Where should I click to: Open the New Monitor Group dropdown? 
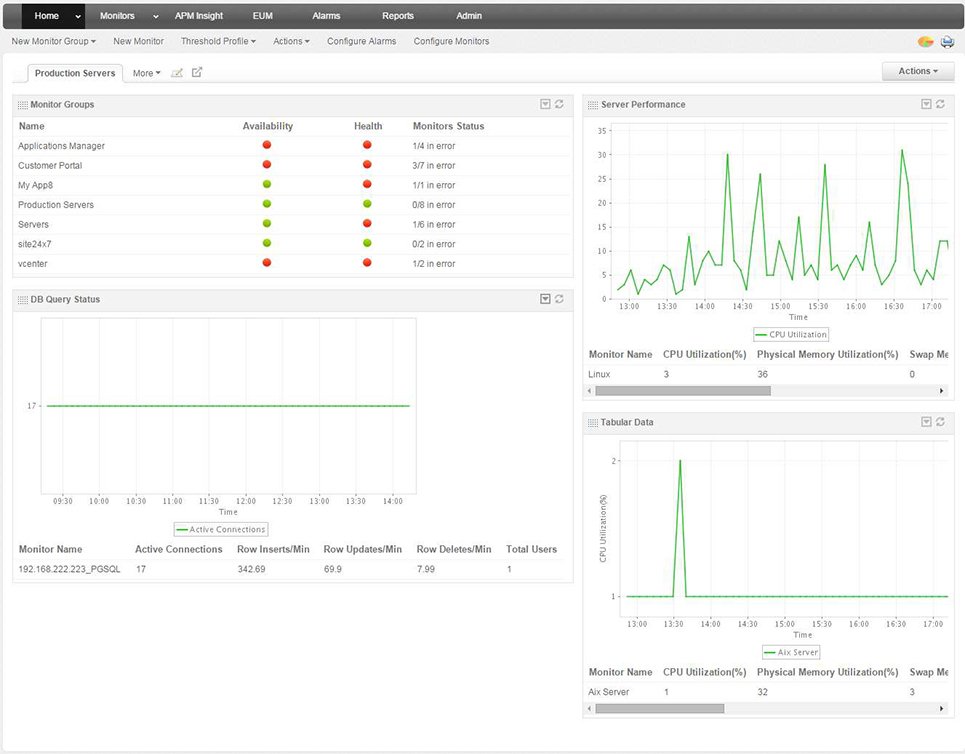53,41
